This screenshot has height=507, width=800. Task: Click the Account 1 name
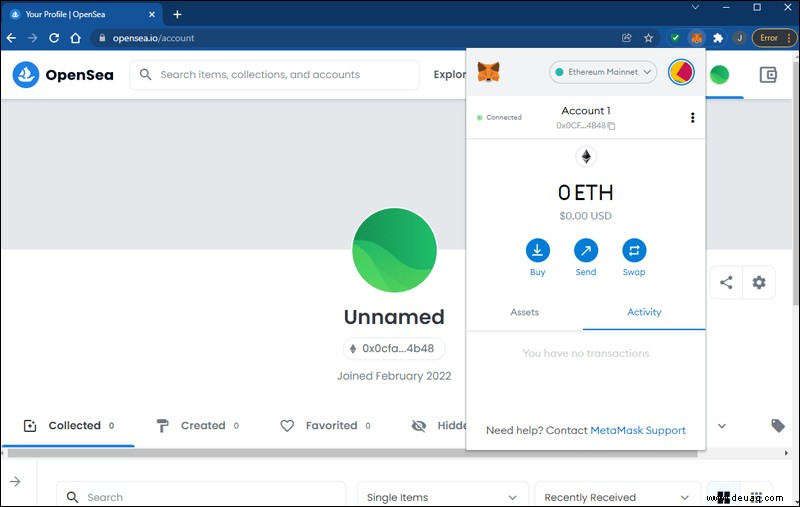click(586, 111)
